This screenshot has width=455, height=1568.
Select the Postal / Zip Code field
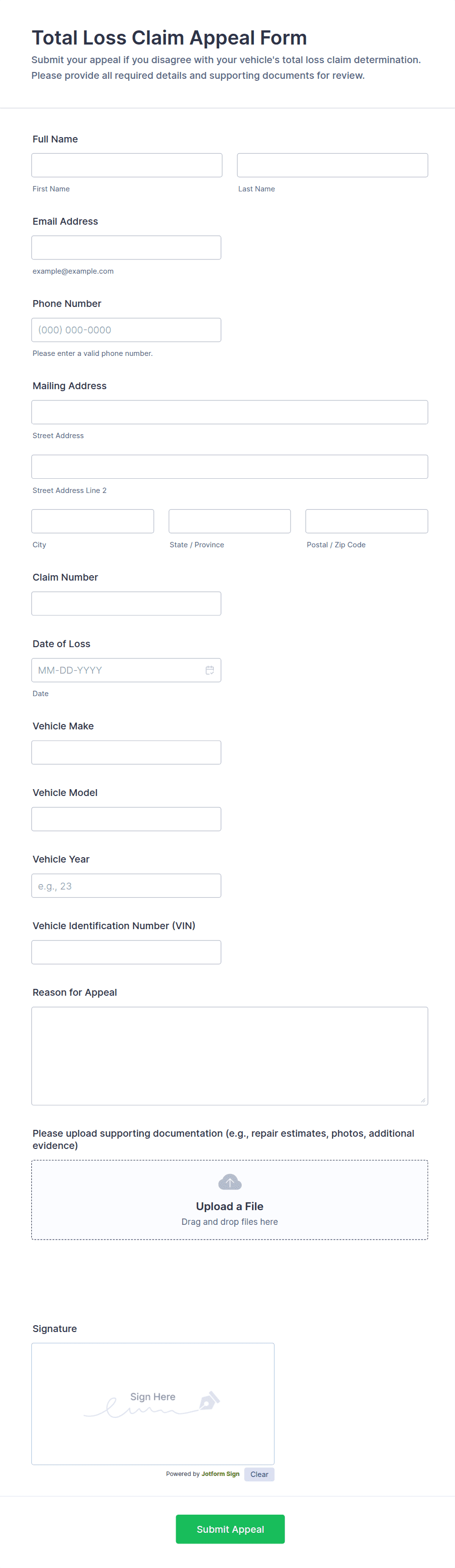click(366, 521)
